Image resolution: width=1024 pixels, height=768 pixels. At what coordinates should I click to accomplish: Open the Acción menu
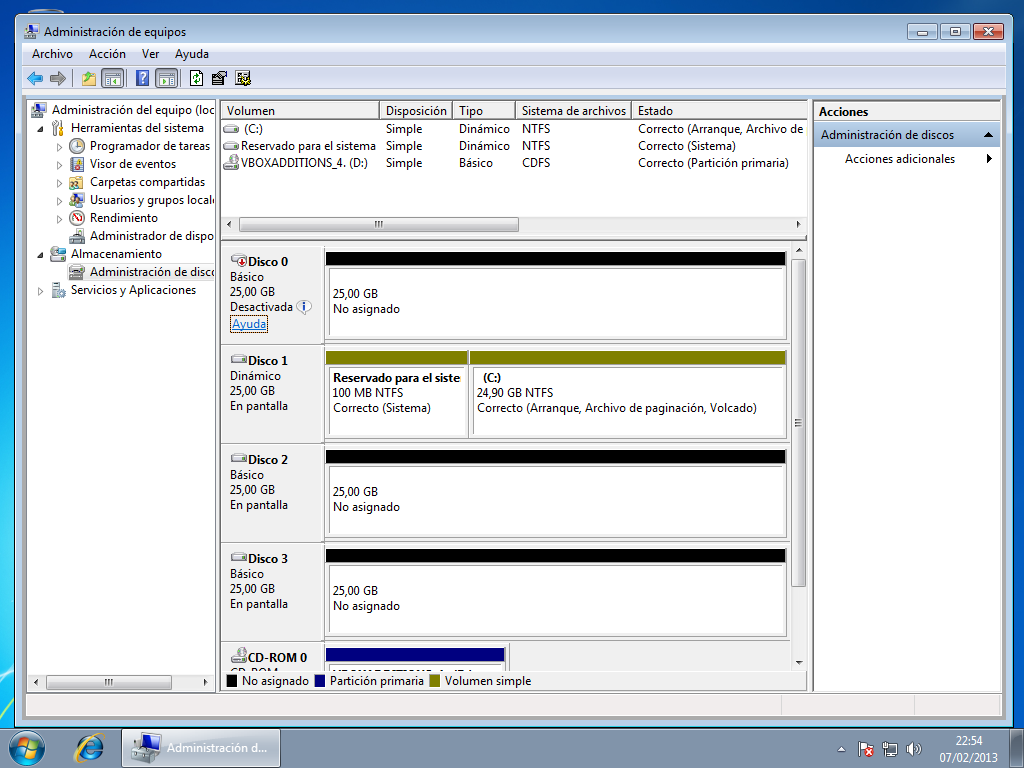click(x=107, y=54)
